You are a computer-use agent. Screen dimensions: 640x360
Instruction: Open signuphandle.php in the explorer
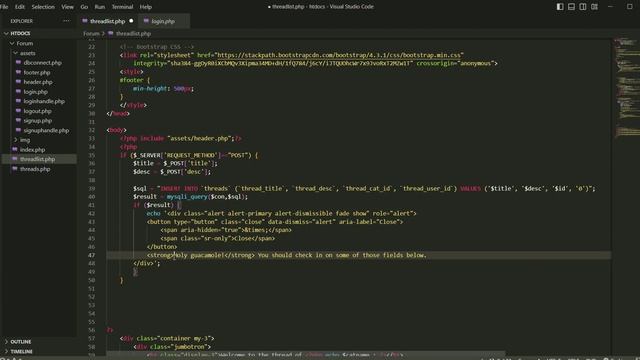click(46, 131)
